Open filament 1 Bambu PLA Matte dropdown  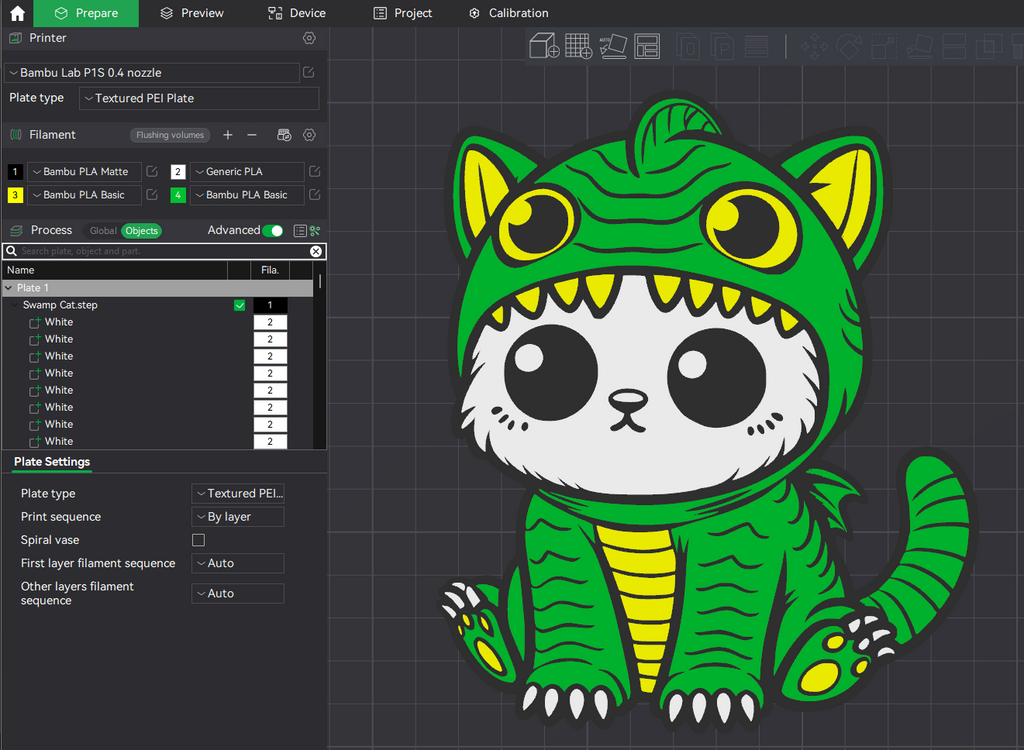[x=84, y=171]
